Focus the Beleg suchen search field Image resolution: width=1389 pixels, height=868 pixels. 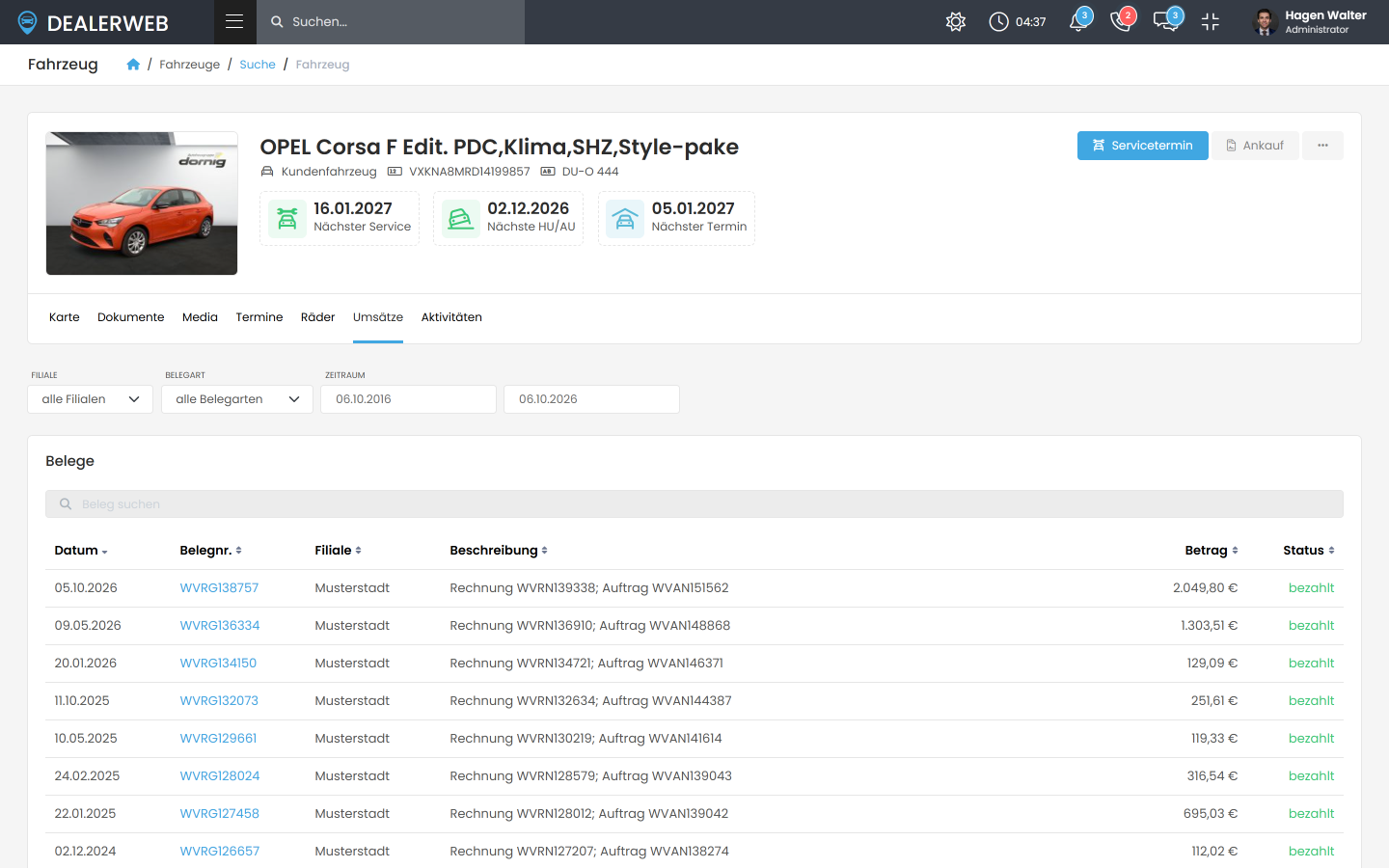coord(694,504)
